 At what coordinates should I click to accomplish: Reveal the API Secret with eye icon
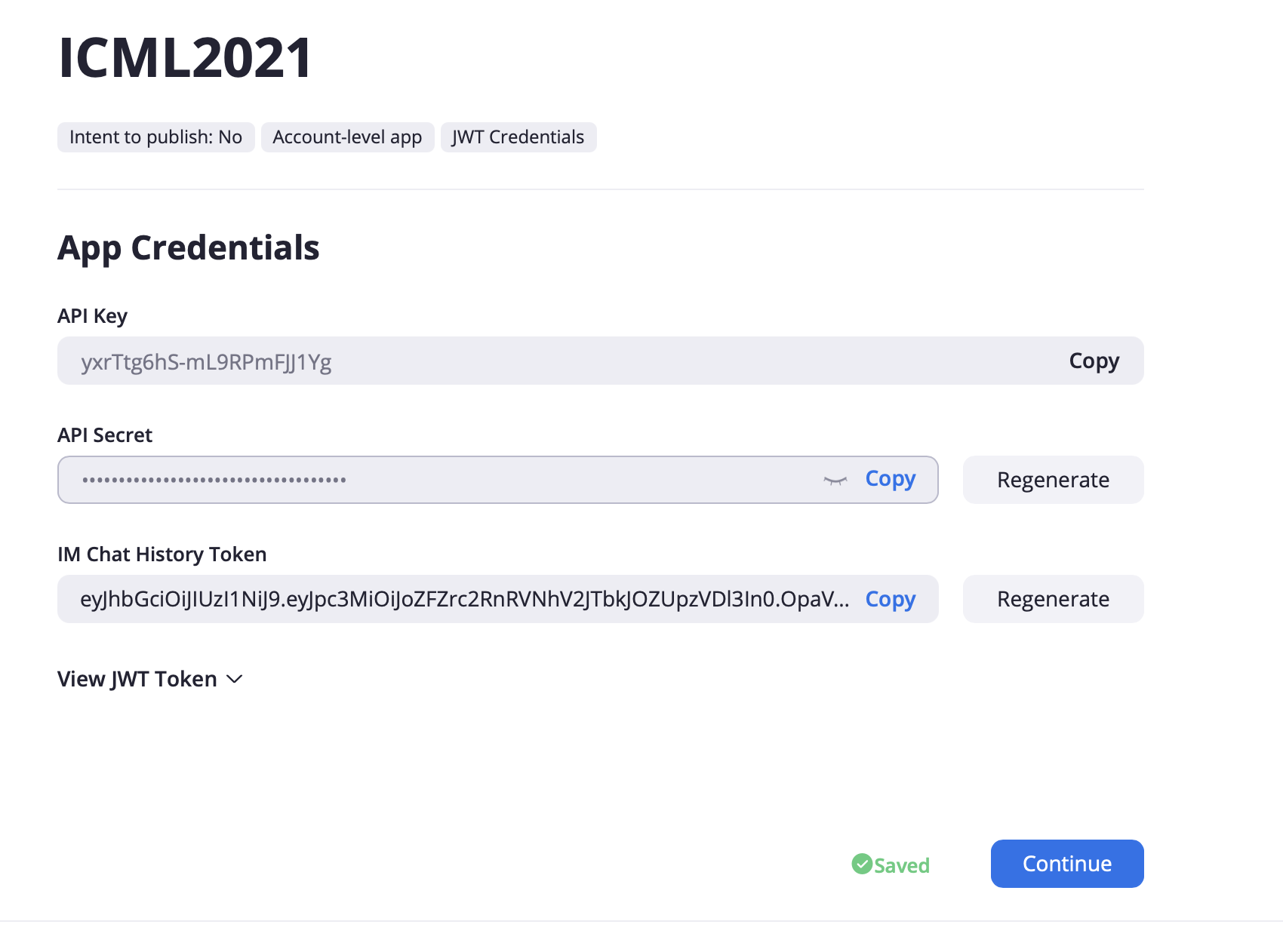click(x=835, y=480)
